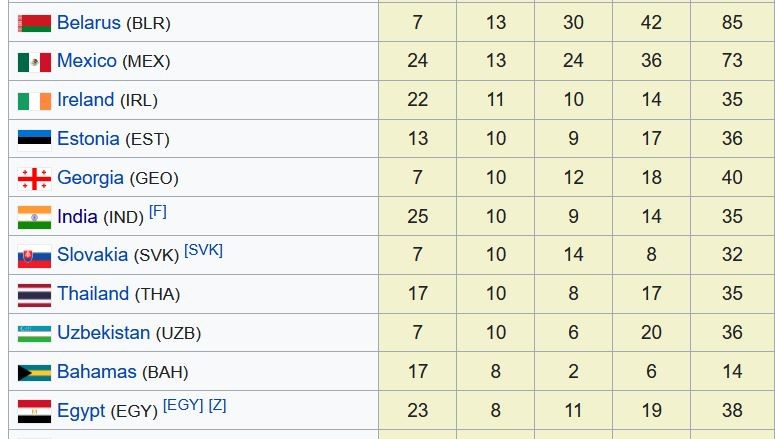Click the Uzbekistan flag icon
Viewport: 775px width, 439px height.
coord(34,333)
